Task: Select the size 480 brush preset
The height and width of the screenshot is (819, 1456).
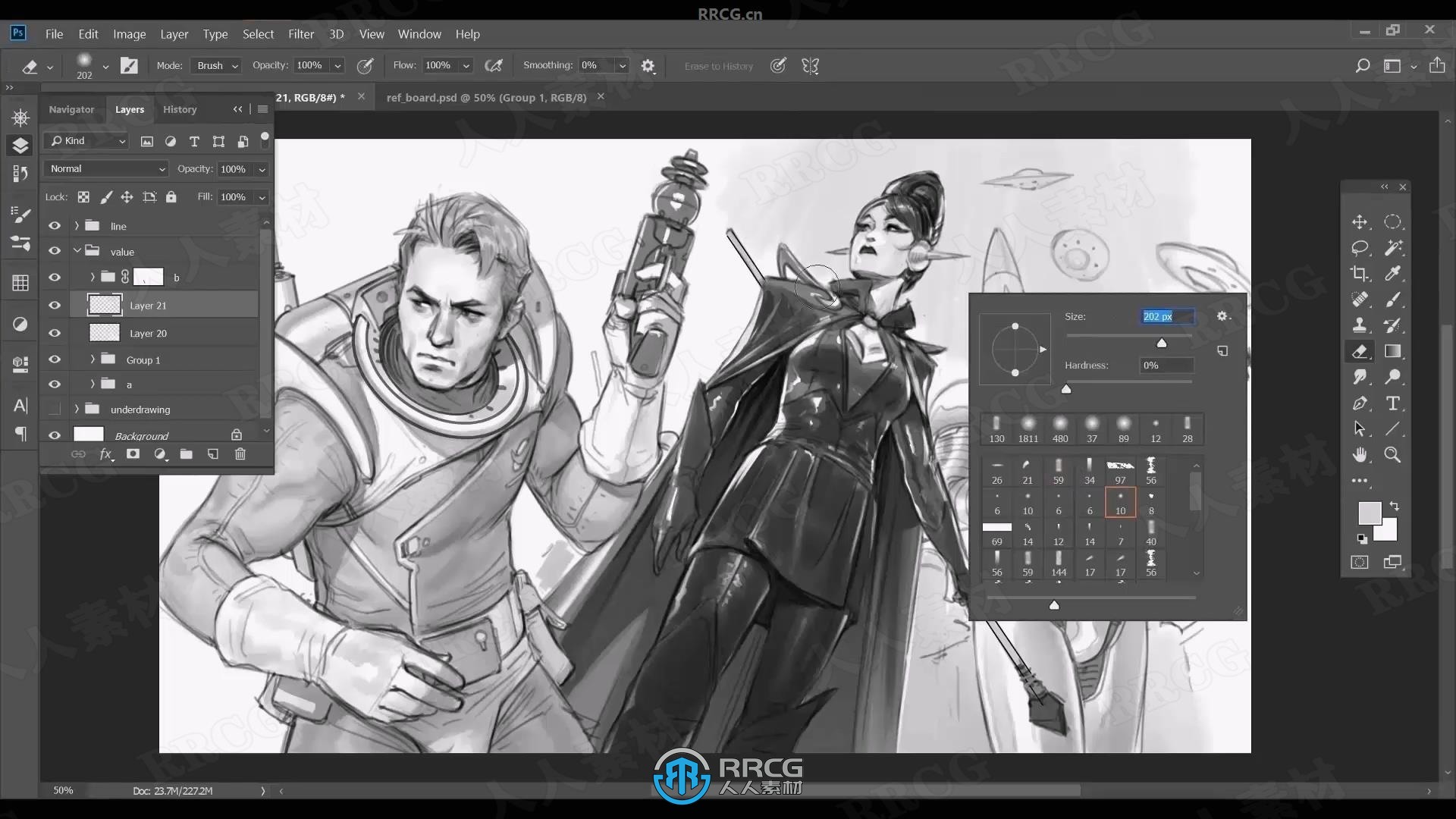Action: pyautogui.click(x=1060, y=429)
